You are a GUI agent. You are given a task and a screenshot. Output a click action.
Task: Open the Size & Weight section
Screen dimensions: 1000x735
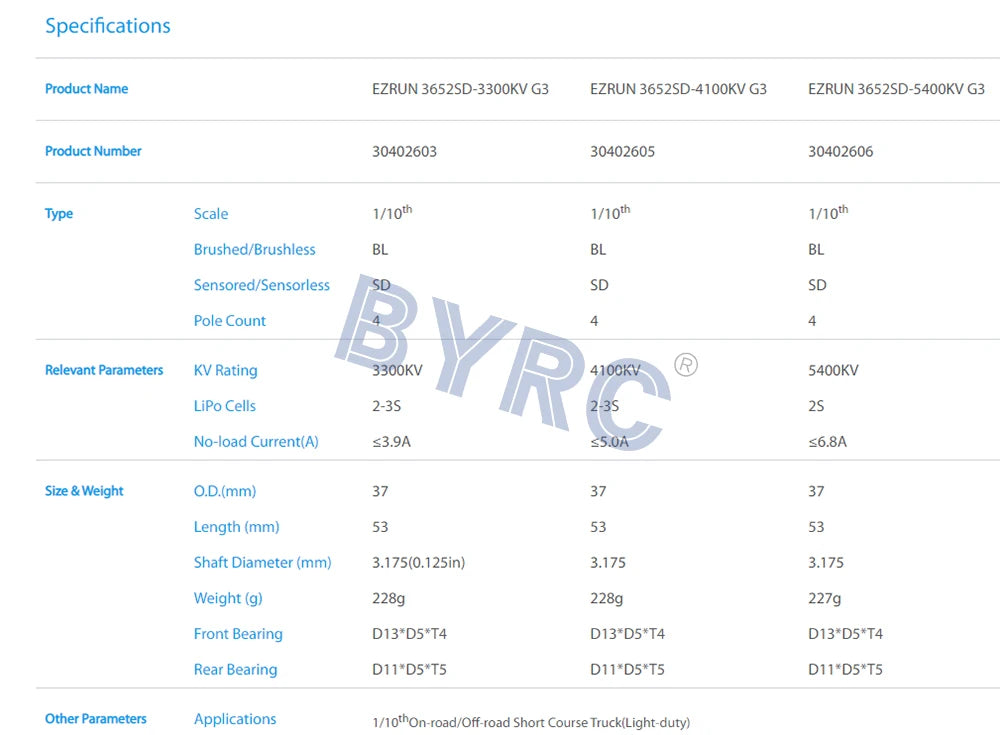[84, 491]
